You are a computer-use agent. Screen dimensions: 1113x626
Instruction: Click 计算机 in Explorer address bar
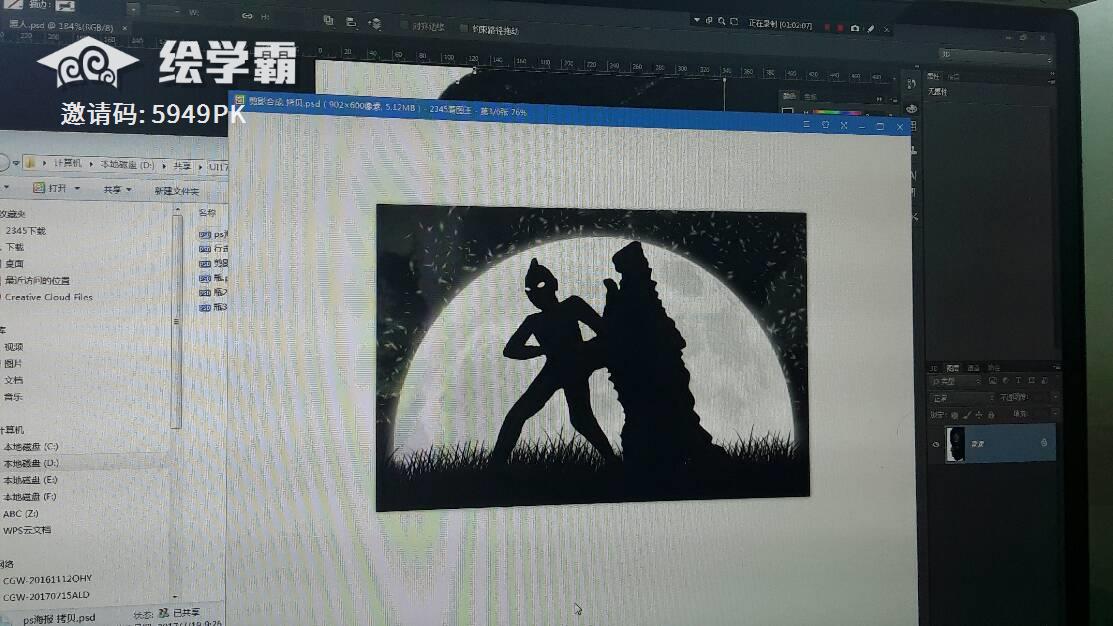67,163
